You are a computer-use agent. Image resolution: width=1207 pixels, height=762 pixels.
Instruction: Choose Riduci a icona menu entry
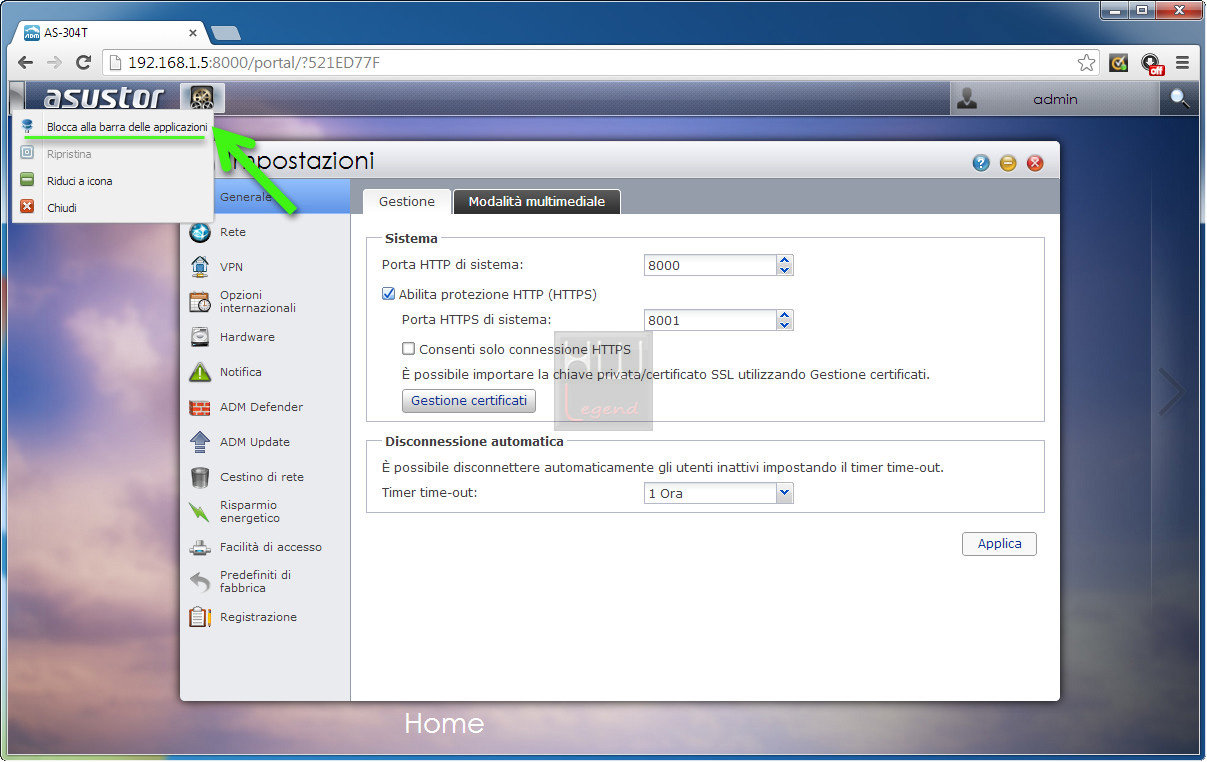[113, 181]
